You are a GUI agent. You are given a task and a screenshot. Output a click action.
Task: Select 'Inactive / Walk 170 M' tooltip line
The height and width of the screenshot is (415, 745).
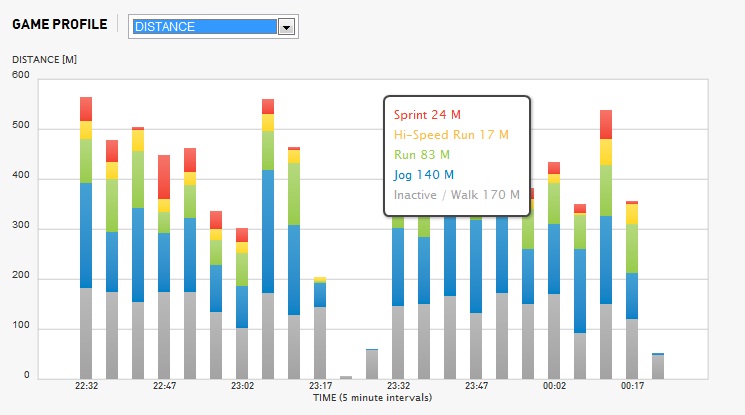click(x=457, y=195)
